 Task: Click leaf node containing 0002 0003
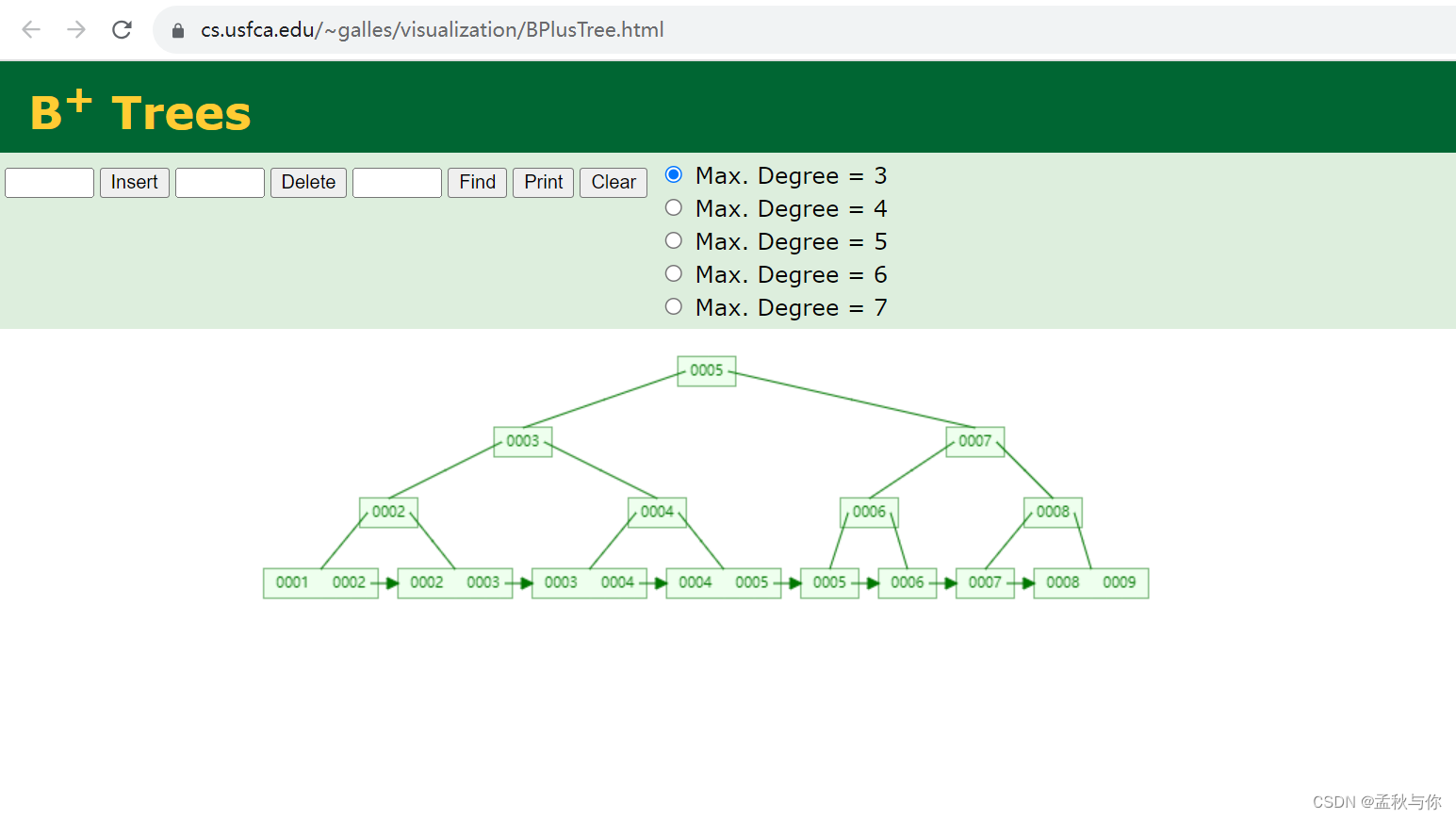[455, 582]
